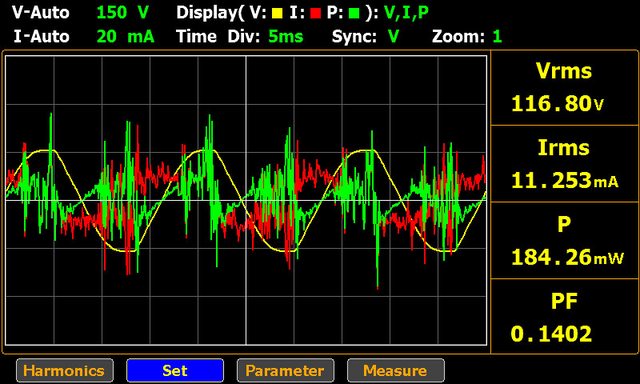Select the Irms 11.253mA readout panel

[x=564, y=164]
